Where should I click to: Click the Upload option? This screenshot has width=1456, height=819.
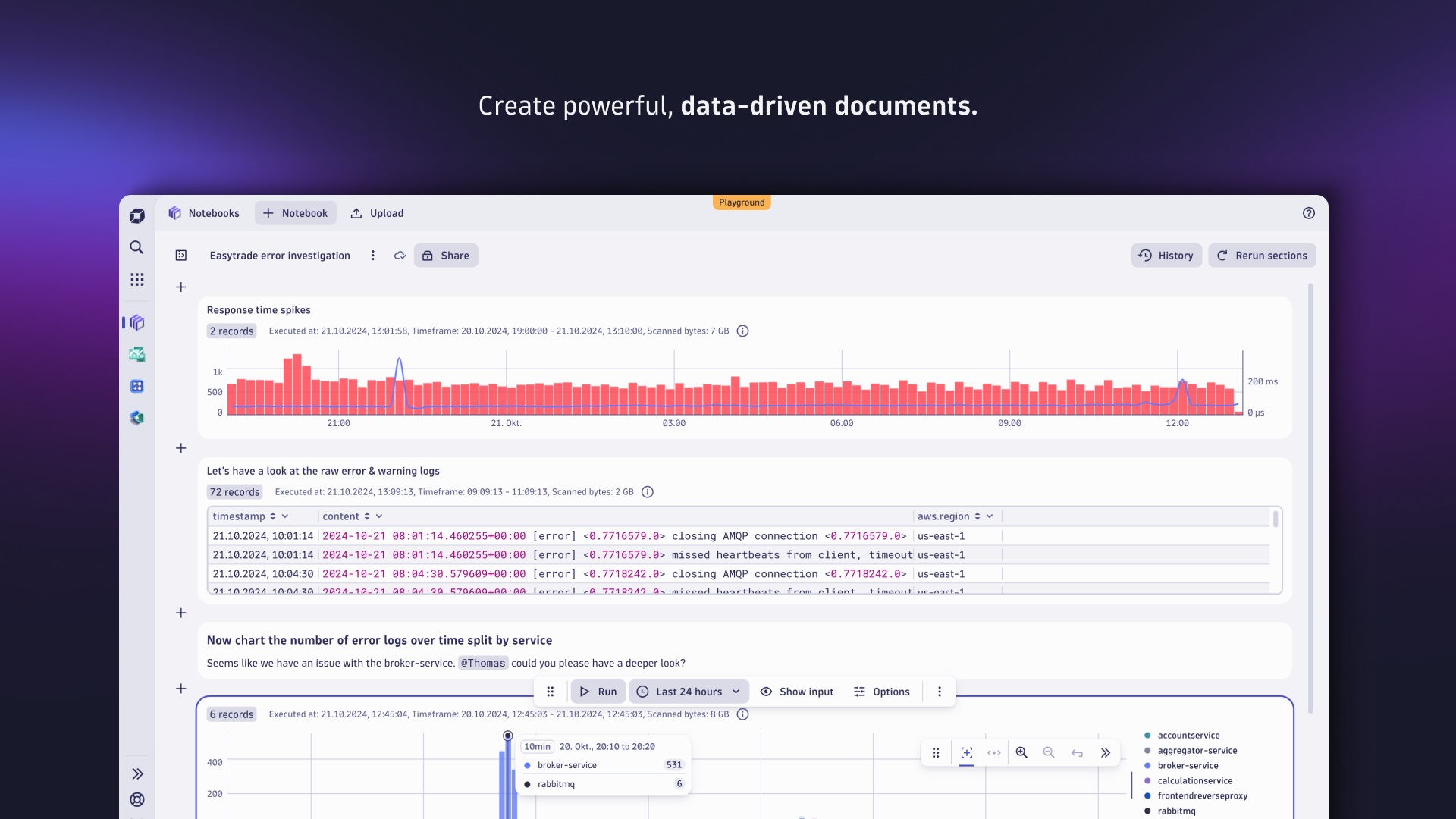tap(377, 213)
